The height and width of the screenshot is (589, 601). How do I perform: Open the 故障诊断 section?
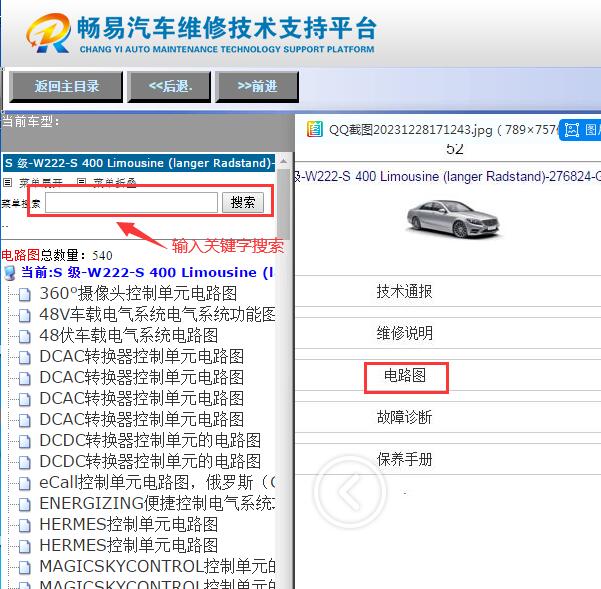click(x=404, y=417)
